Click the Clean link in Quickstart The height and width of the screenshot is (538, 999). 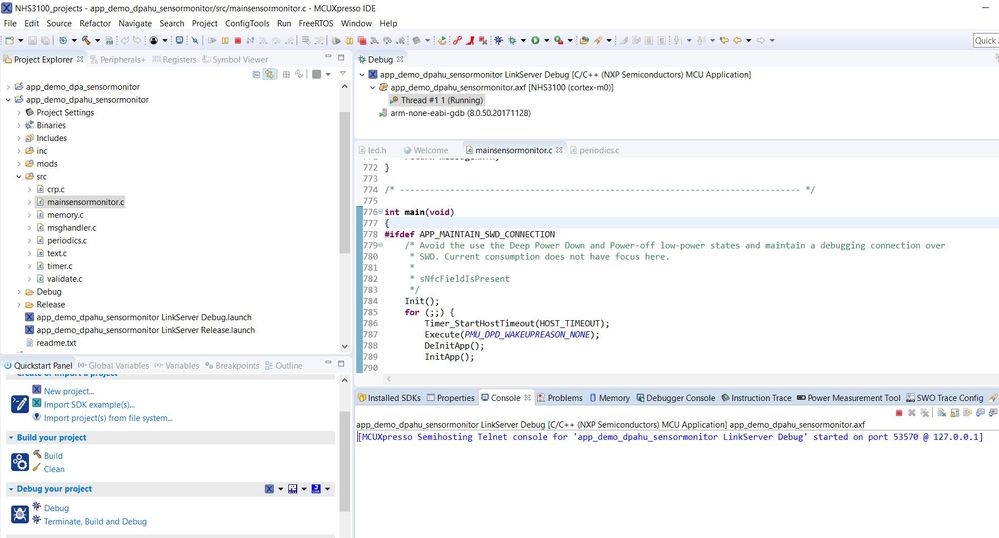(x=54, y=469)
